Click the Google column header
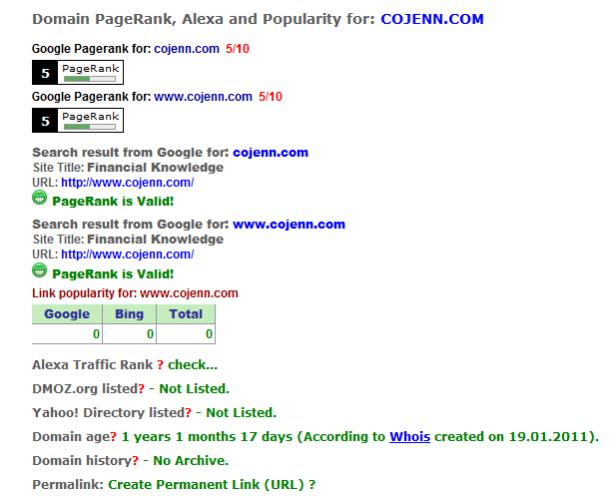This screenshot has width=611, height=496. coord(67,314)
